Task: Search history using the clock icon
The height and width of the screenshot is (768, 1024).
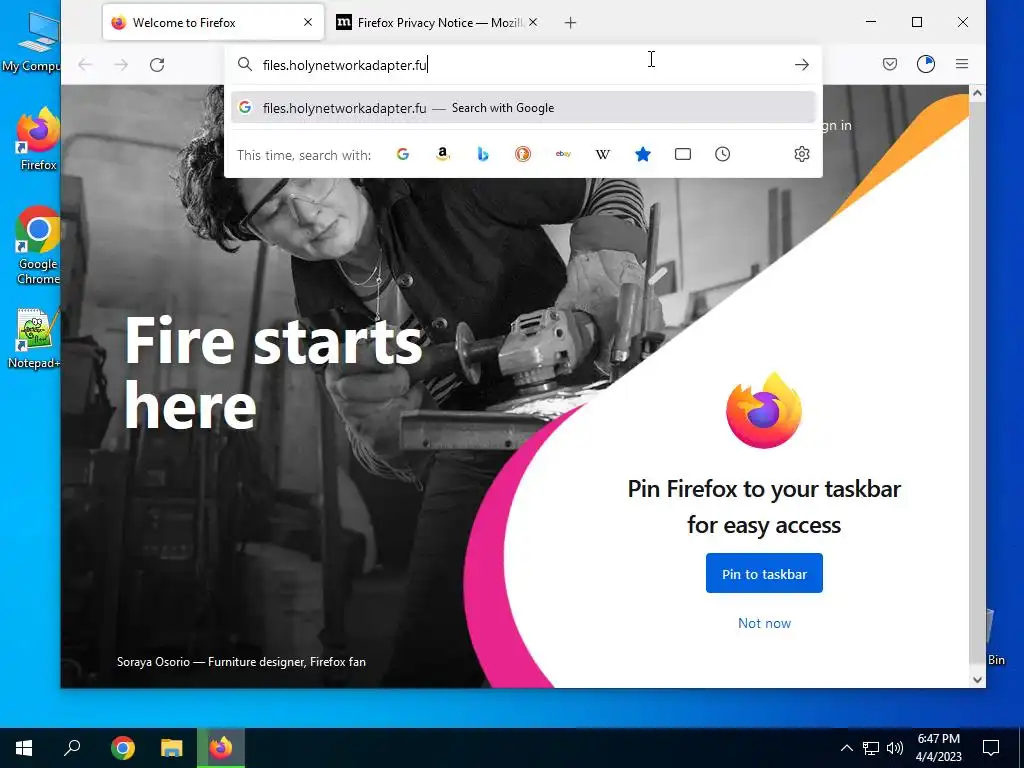Action: tap(722, 154)
